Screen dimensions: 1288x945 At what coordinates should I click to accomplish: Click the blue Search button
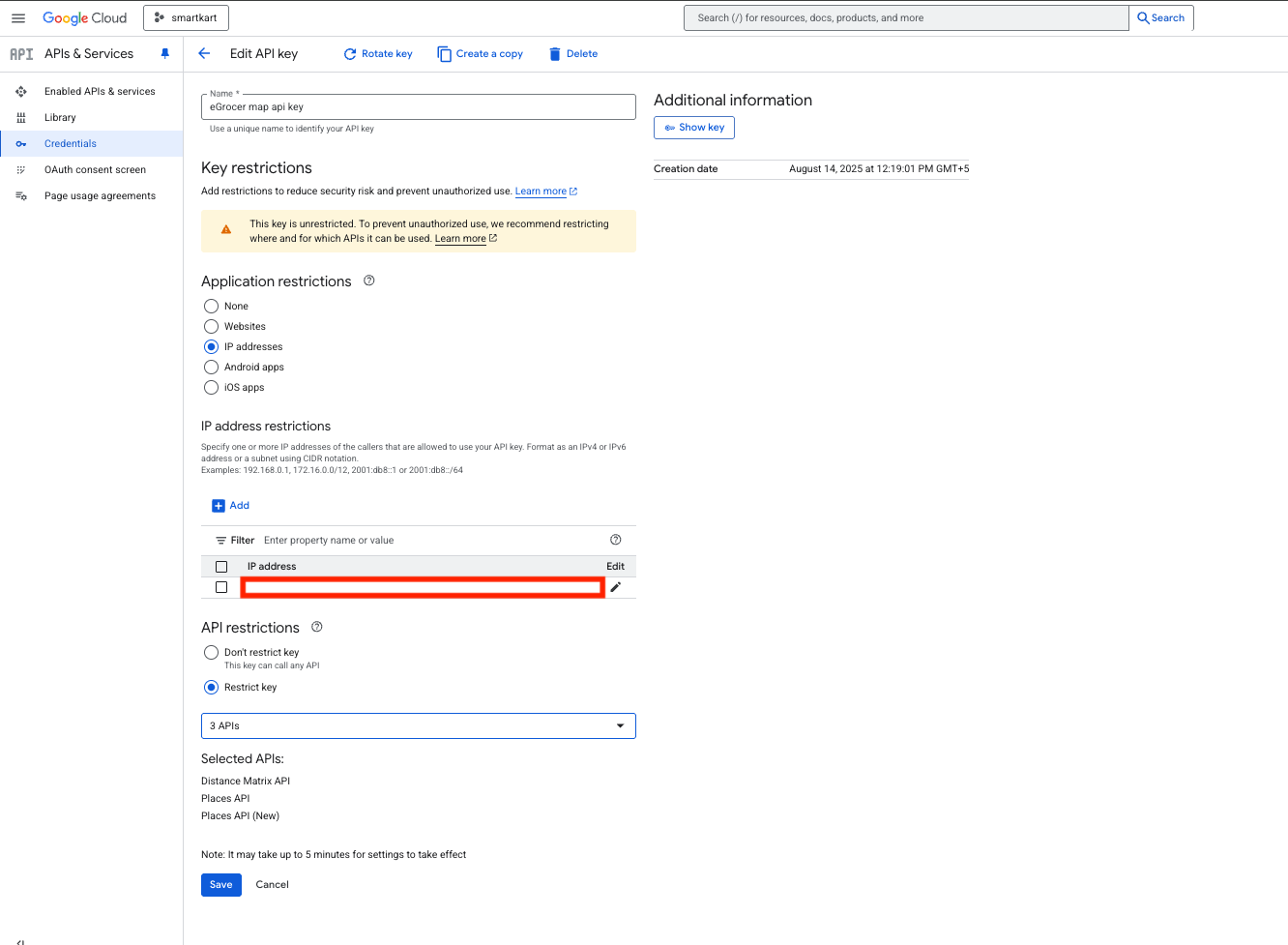tap(1160, 17)
